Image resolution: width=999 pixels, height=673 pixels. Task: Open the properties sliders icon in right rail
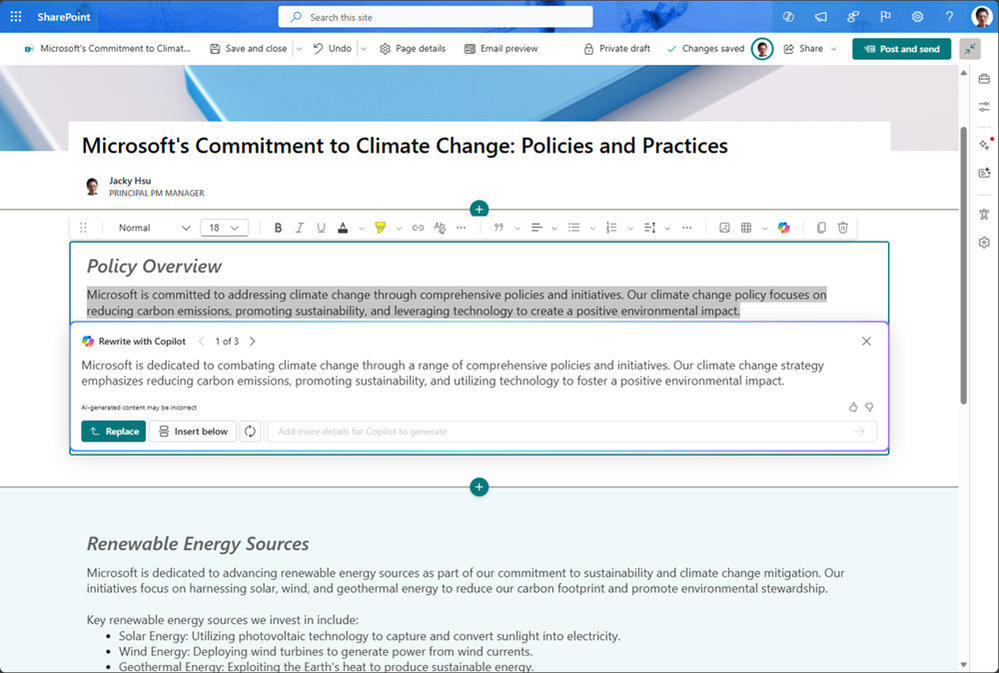pos(984,106)
